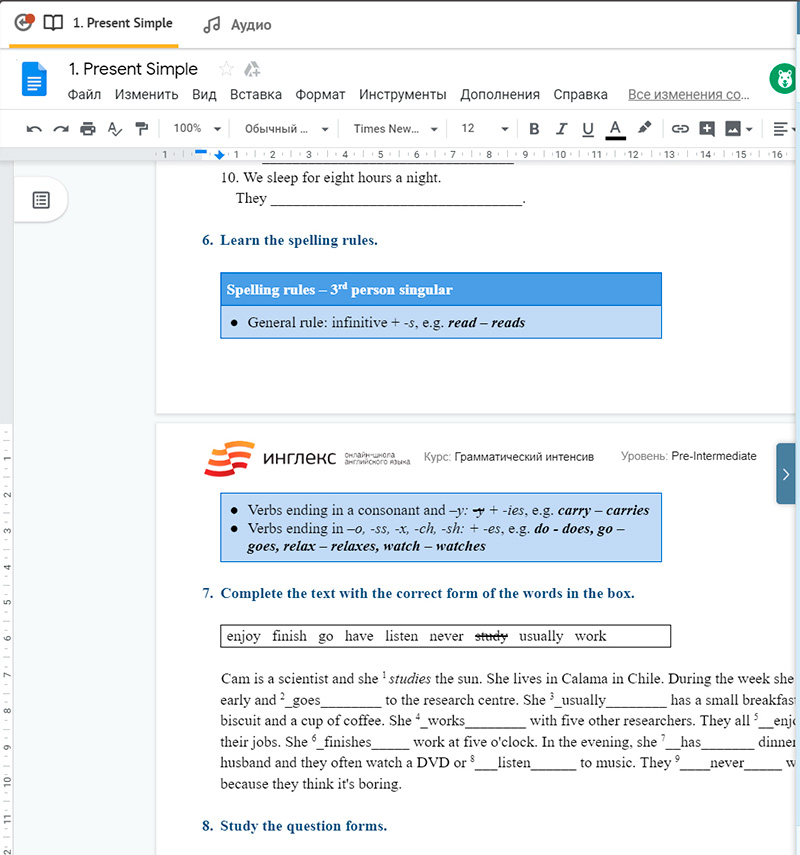This screenshot has height=855, width=800.
Task: Open the 100% zoom dropdown
Action: [x=196, y=129]
